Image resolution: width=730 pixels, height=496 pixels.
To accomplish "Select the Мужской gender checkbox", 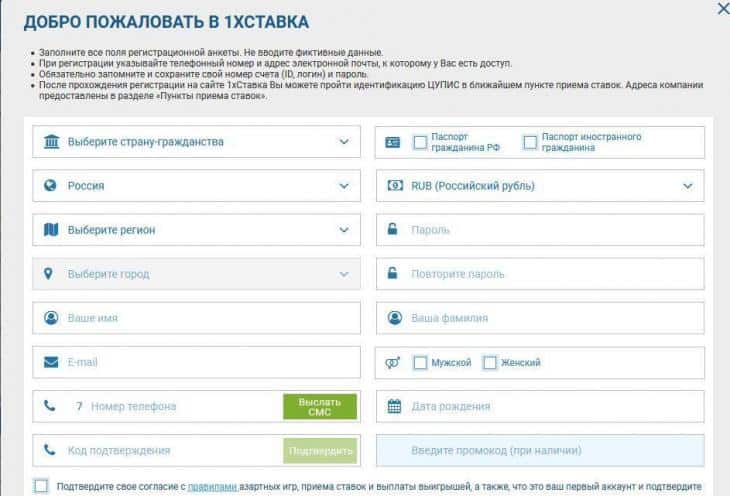I will [420, 362].
